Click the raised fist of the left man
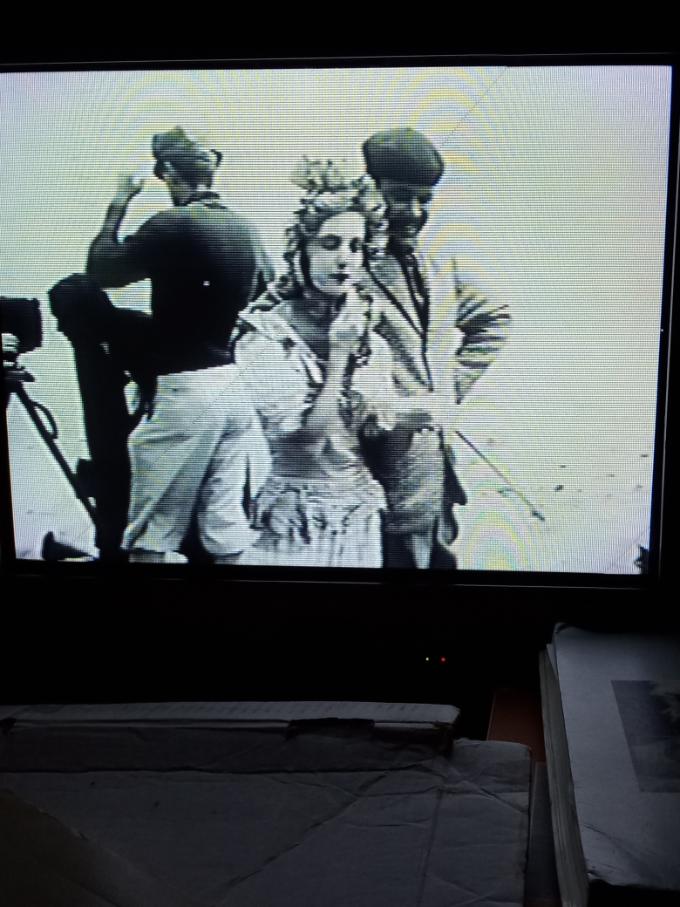The image size is (680, 907). click(128, 183)
